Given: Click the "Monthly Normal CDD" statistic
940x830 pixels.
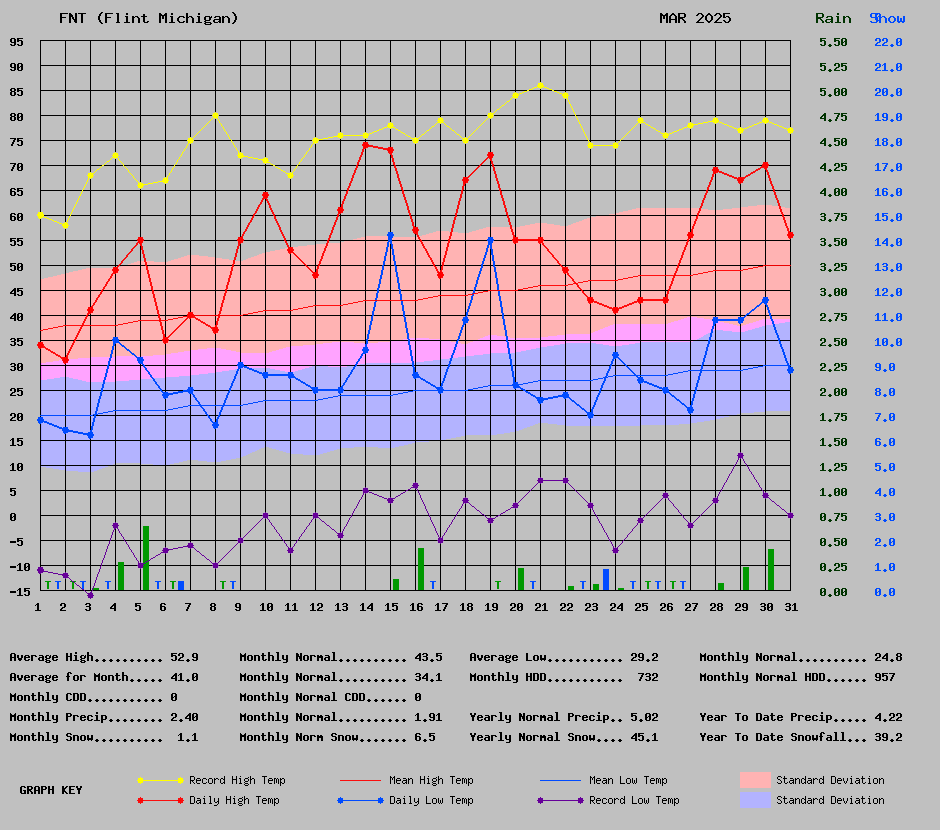Looking at the screenshot, I should pos(330,697).
